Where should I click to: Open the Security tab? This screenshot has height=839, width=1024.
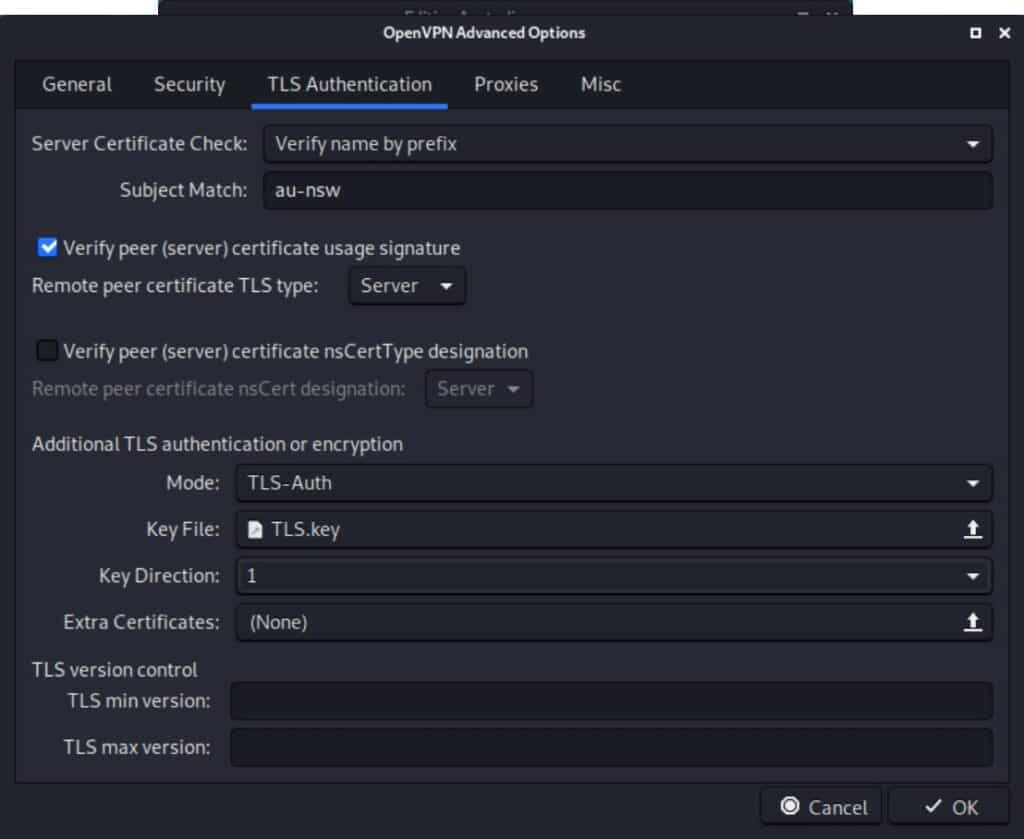tap(189, 84)
